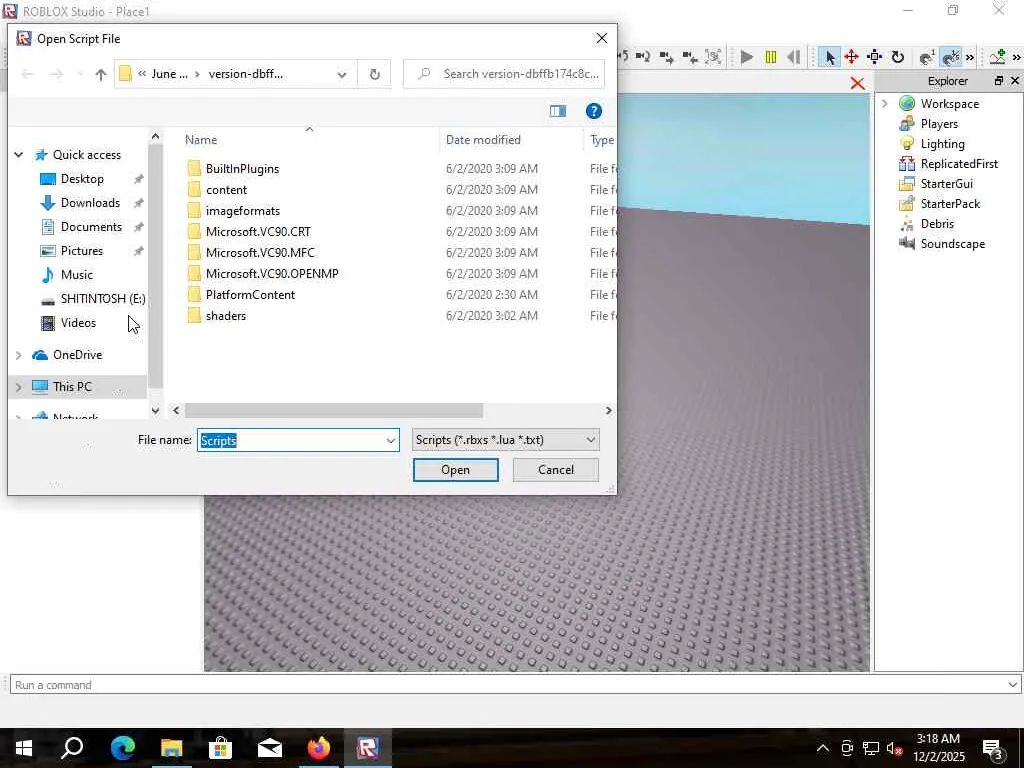Click the Workspace globe icon
Screen dimensions: 1024x768
point(906,103)
